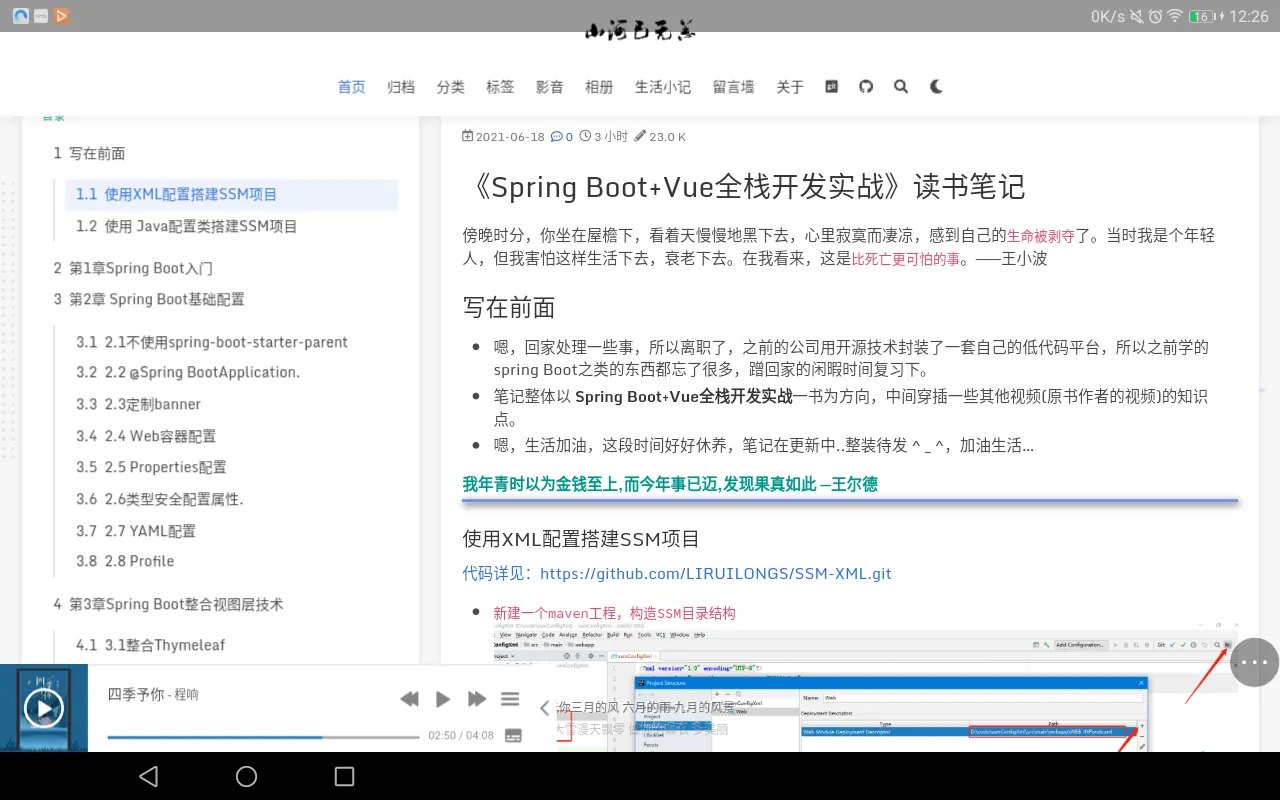Jump to TOC entry 1 写在前面
This screenshot has height=800, width=1280.
(x=89, y=153)
